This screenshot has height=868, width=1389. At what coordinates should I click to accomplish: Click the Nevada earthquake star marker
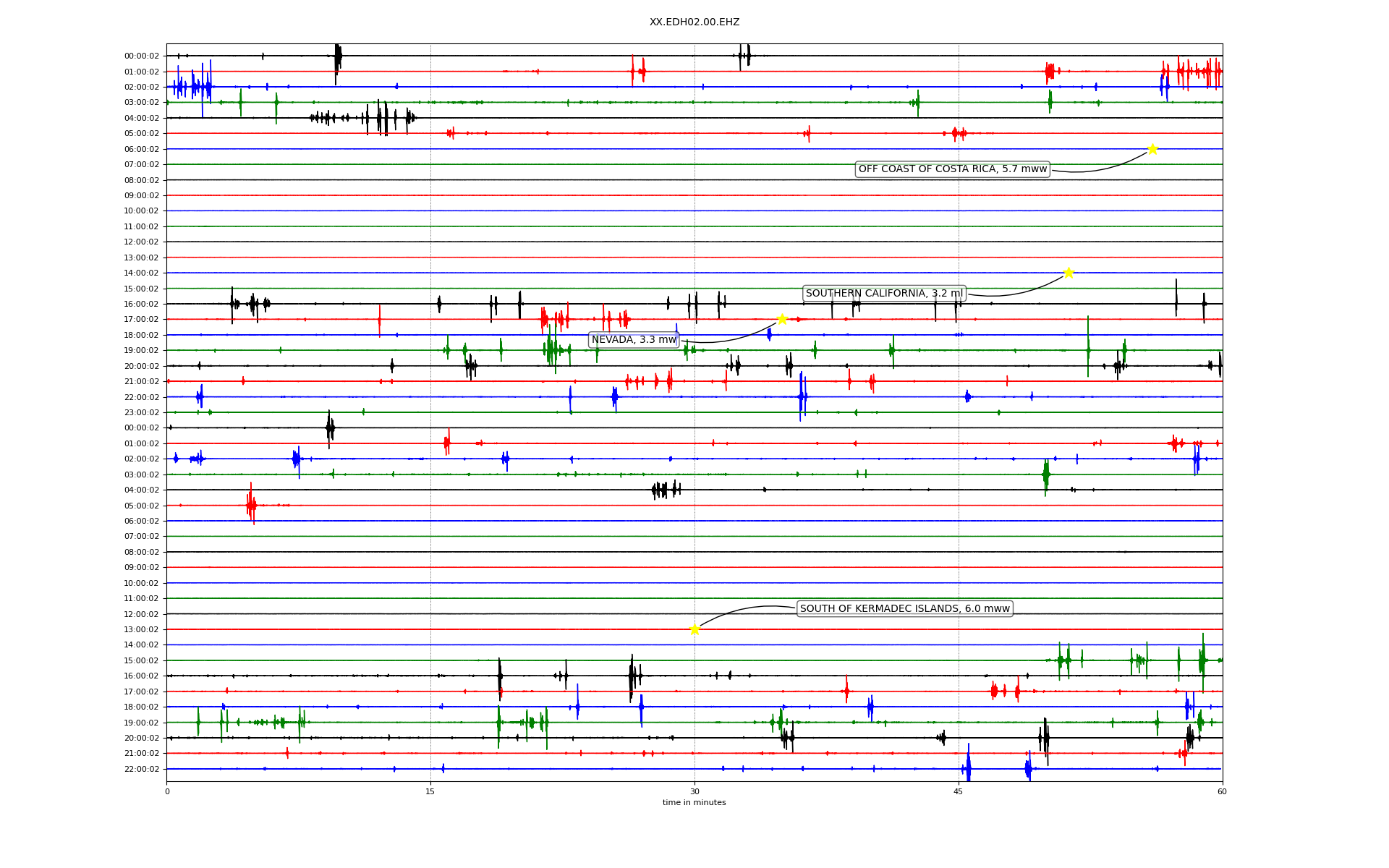782,319
